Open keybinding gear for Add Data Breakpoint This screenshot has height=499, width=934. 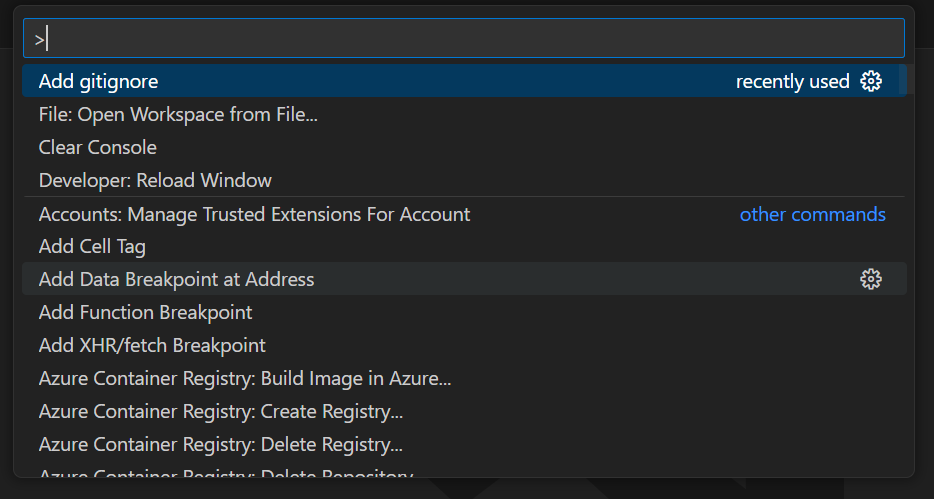[871, 279]
